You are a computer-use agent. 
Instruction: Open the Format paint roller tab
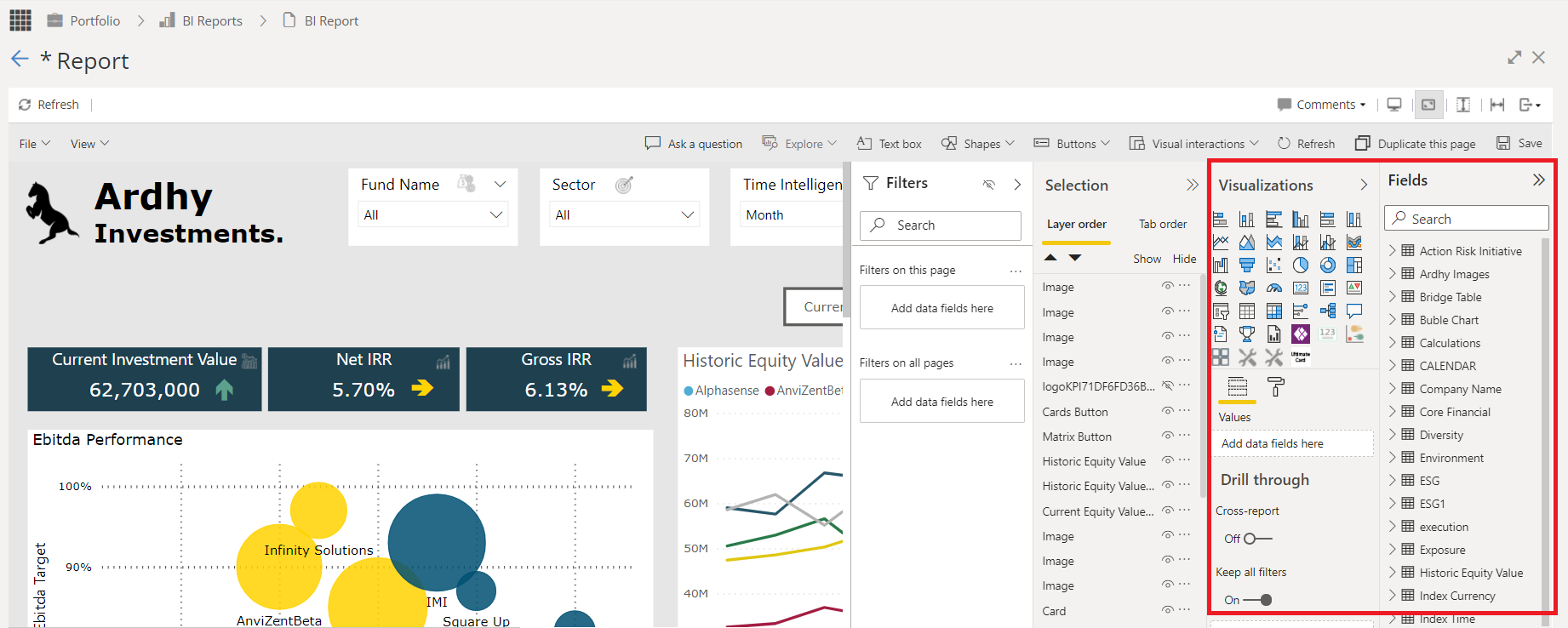[1276, 387]
